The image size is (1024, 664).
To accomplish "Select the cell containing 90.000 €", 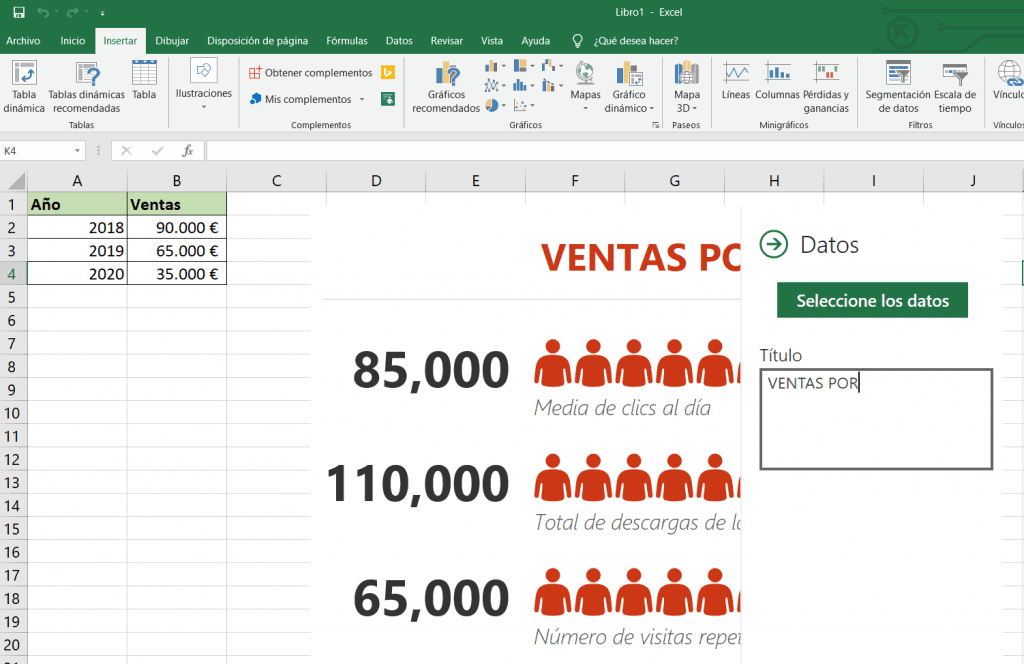I will 177,227.
